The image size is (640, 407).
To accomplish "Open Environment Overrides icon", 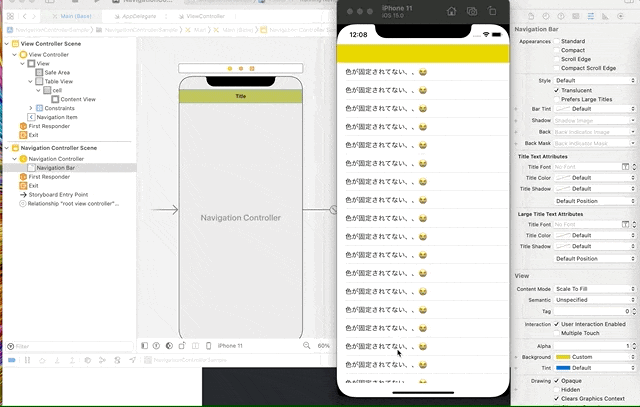I will tap(118, 360).
